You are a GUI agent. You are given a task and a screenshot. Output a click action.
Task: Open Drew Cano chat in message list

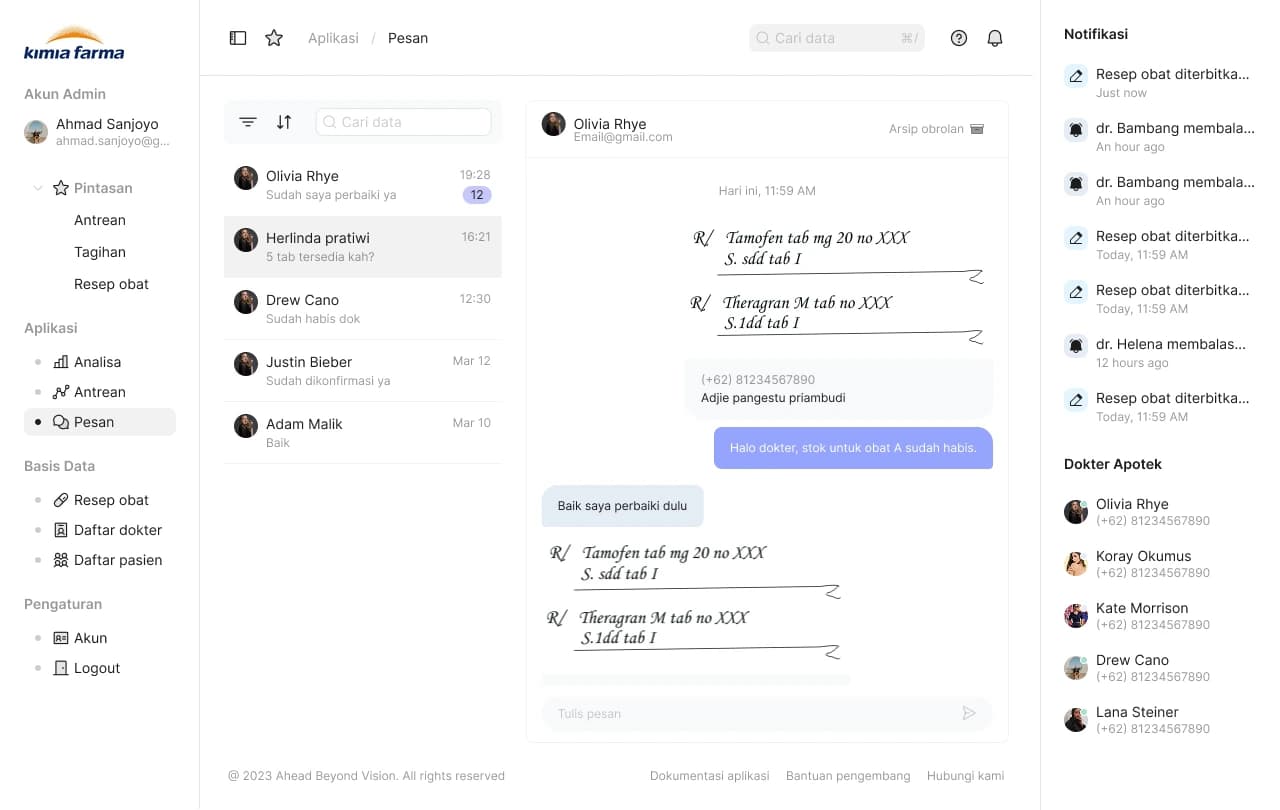tap(363, 309)
